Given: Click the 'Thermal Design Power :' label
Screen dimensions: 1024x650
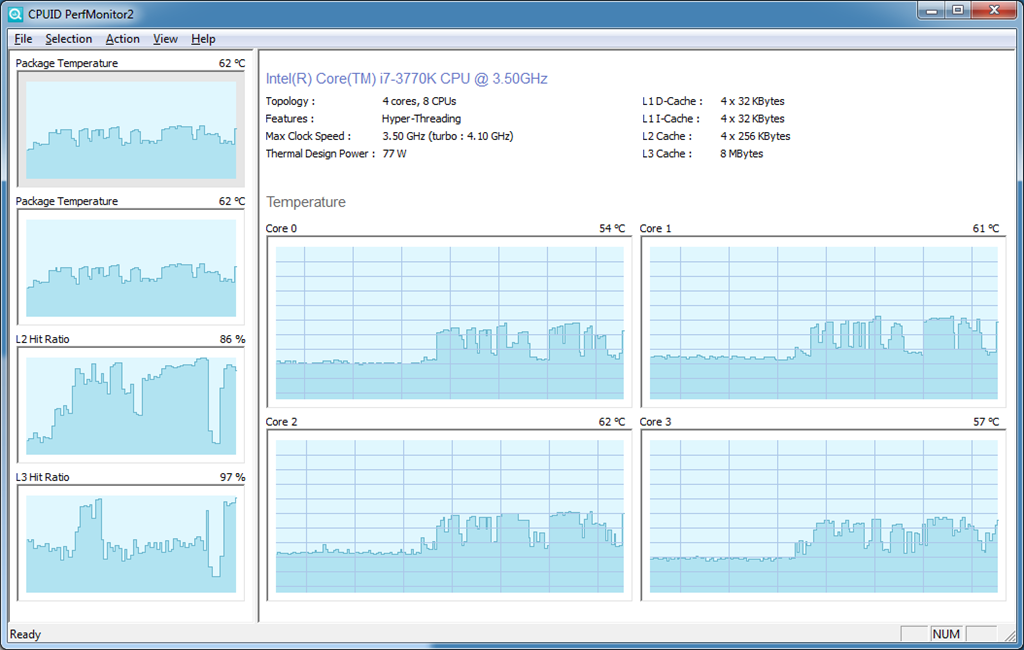Looking at the screenshot, I should [320, 154].
